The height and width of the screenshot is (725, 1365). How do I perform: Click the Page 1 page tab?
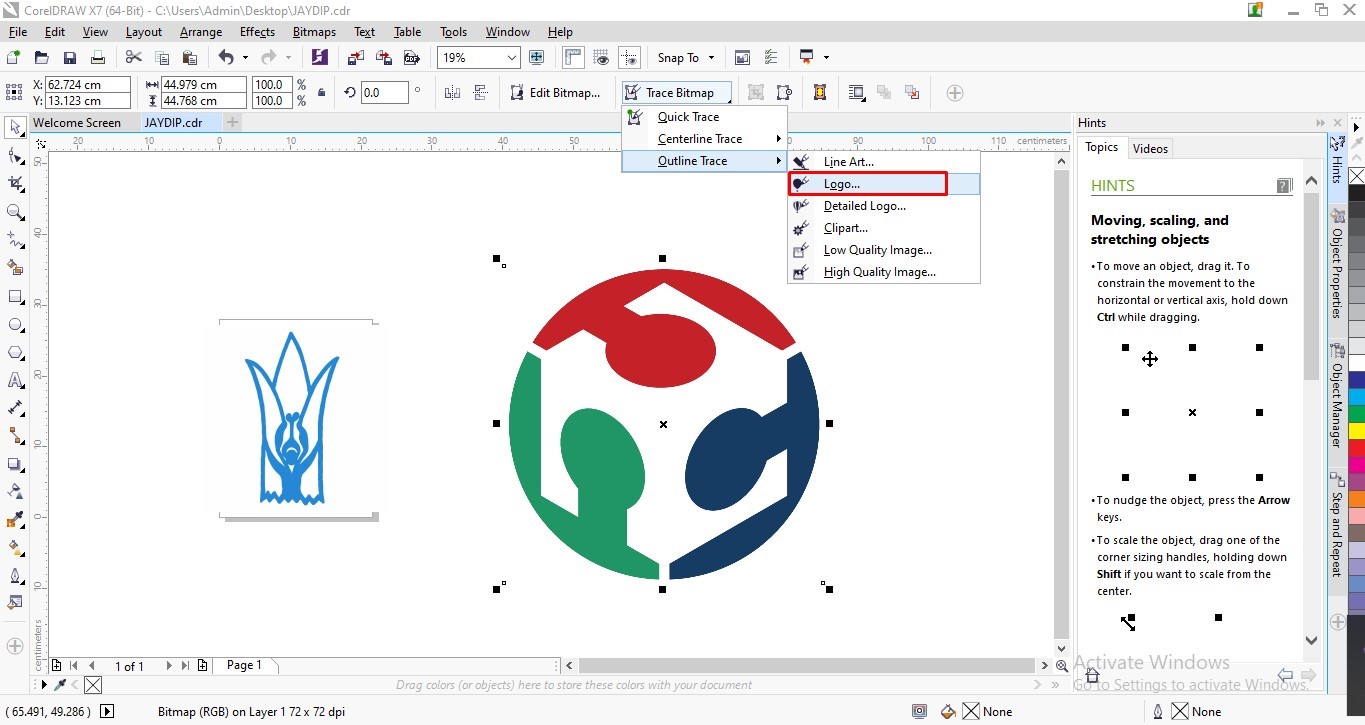click(244, 665)
